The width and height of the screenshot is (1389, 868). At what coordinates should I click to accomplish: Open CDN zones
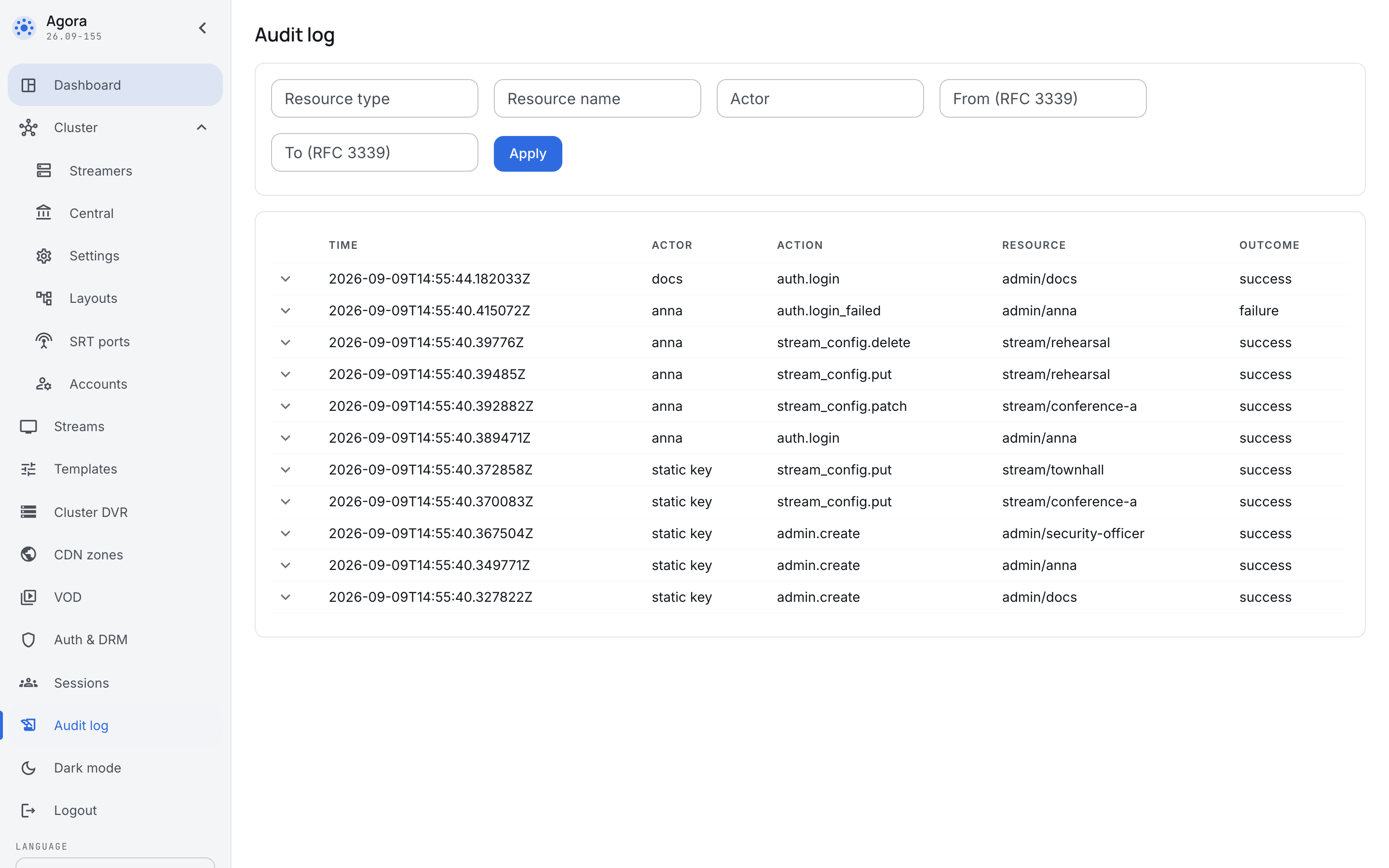[115, 554]
